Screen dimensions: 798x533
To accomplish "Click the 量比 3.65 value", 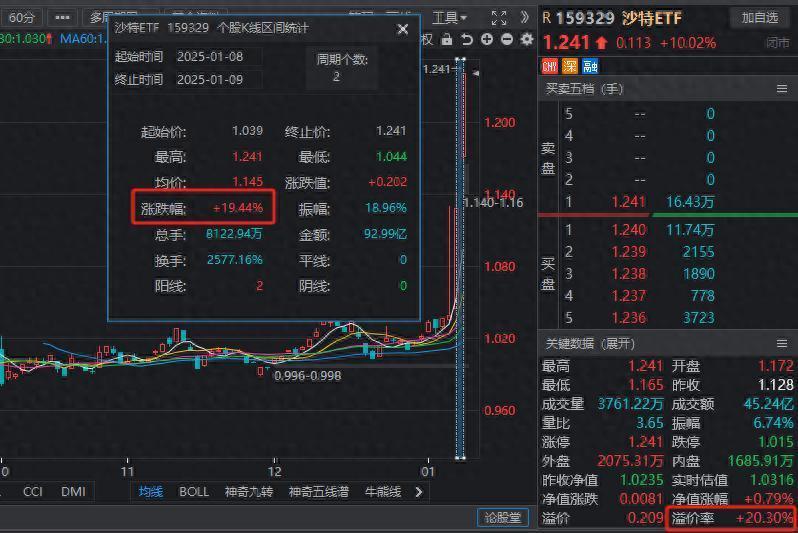I will [650, 423].
